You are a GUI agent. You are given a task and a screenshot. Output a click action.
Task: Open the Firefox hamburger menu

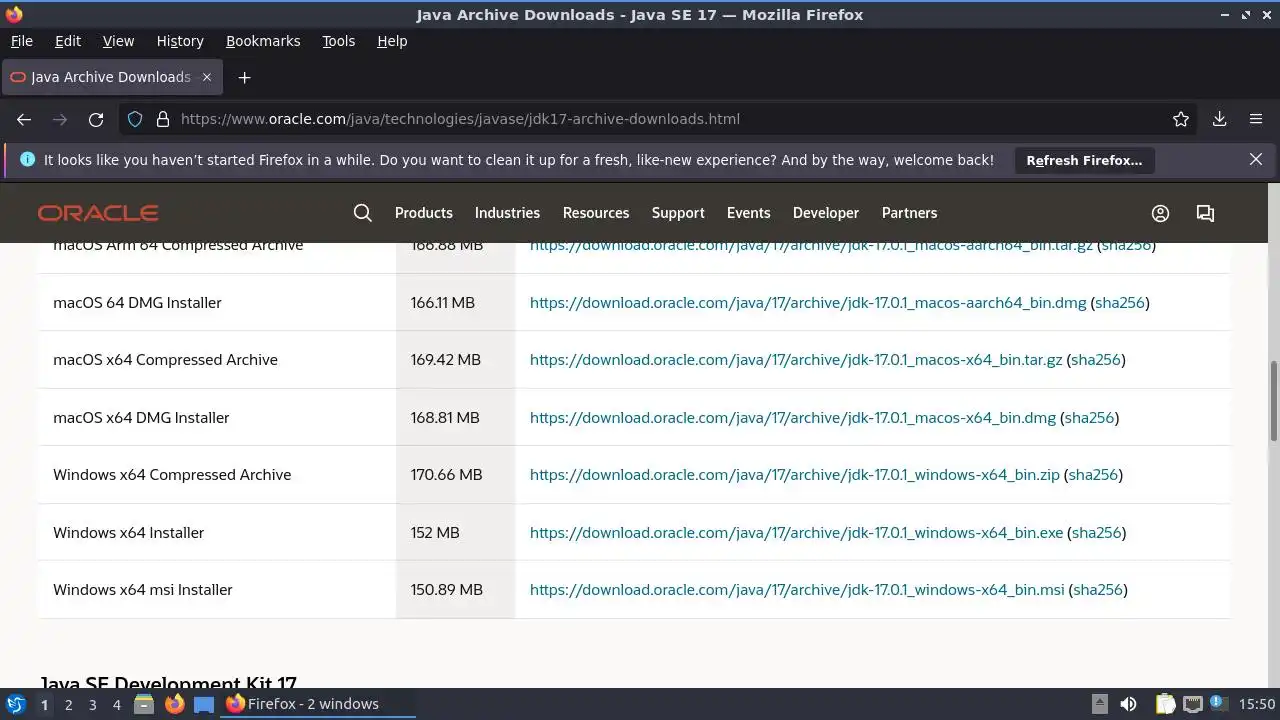(1256, 119)
